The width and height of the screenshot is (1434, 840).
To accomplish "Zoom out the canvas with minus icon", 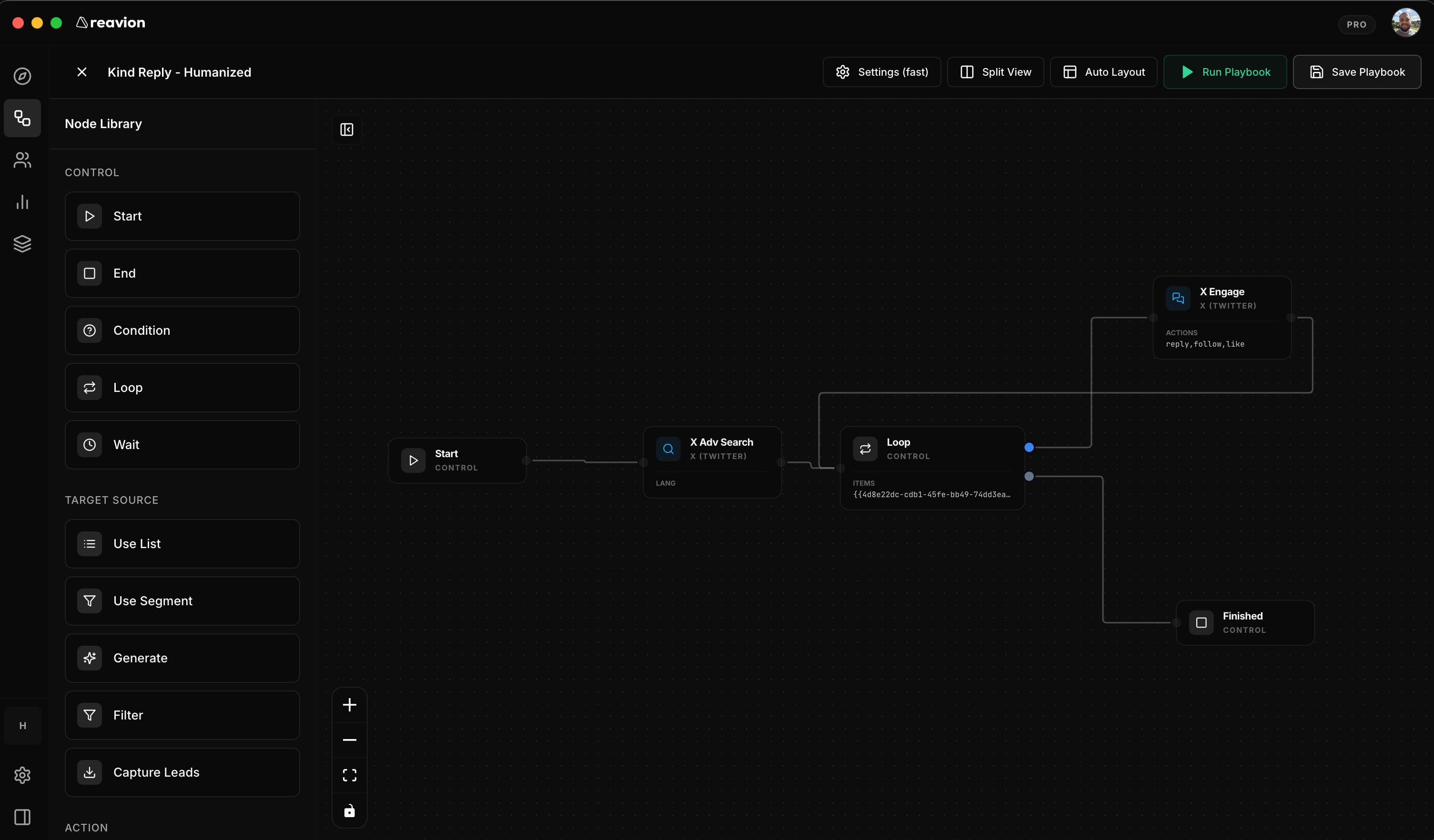I will (x=349, y=740).
